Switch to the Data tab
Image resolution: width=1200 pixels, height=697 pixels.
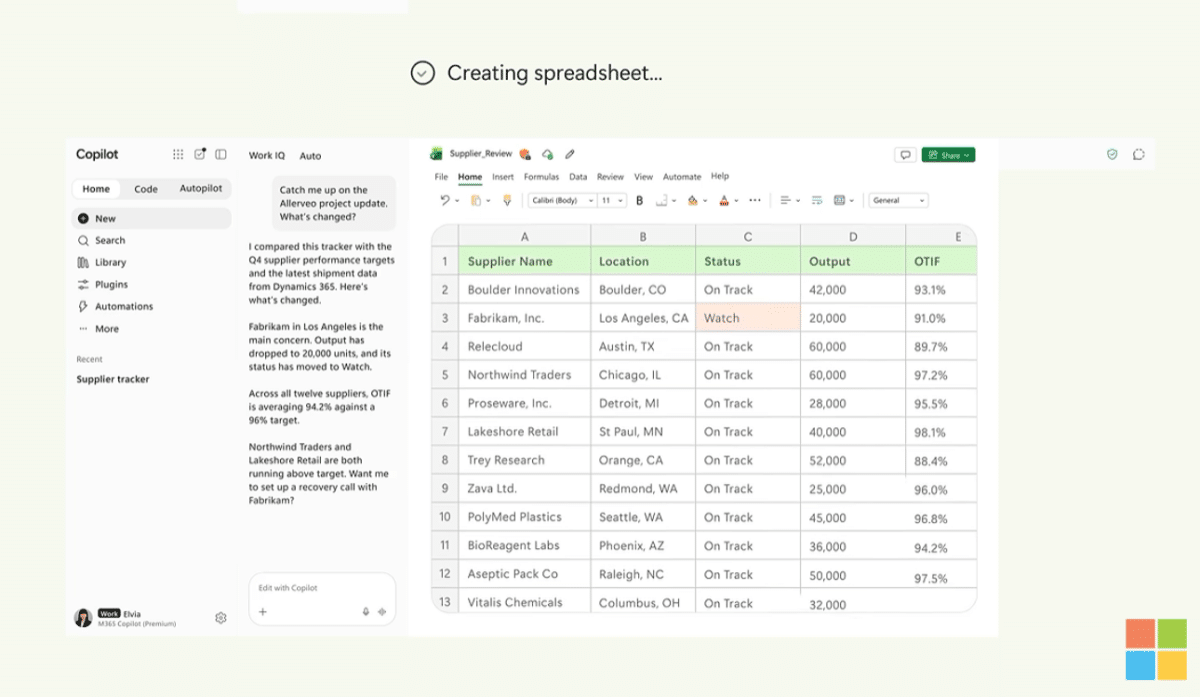click(x=578, y=177)
